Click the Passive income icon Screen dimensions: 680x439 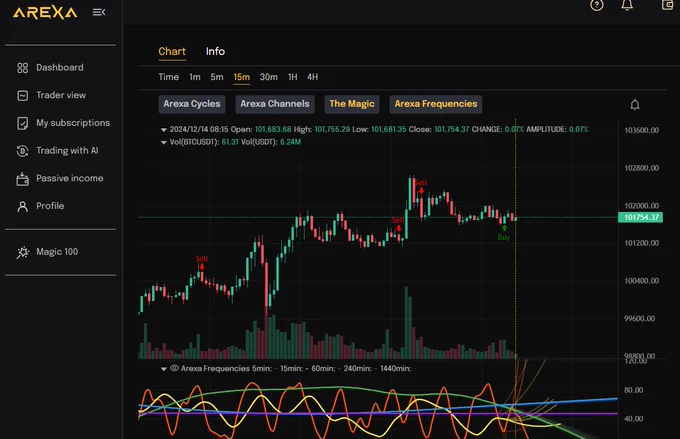click(23, 179)
